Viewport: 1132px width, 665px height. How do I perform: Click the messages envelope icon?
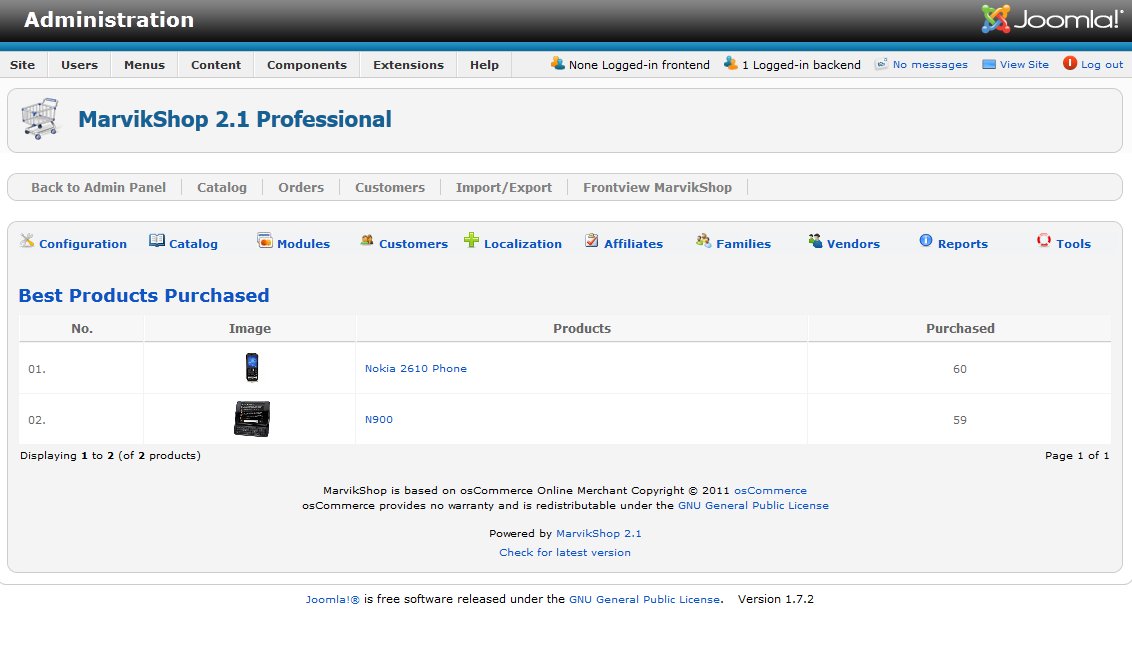pyautogui.click(x=881, y=64)
